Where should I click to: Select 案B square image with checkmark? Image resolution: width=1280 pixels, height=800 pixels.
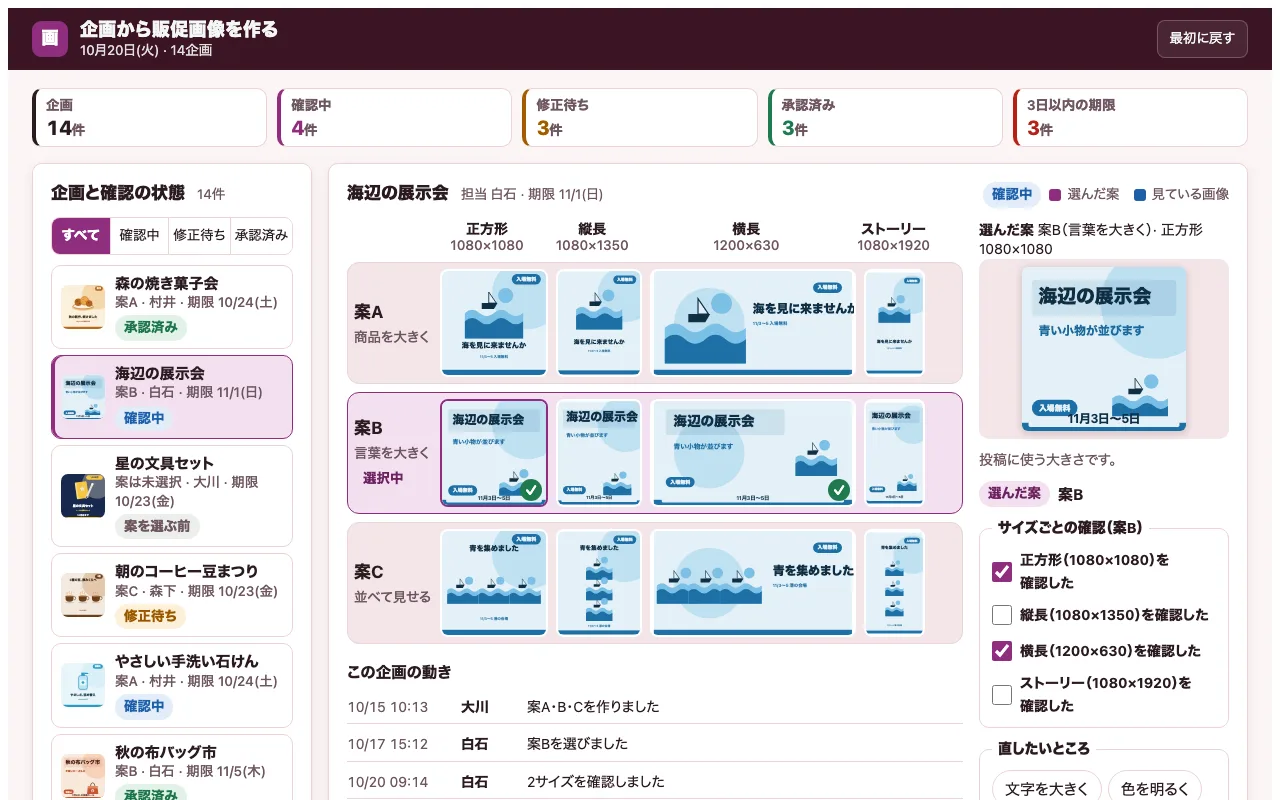point(494,453)
